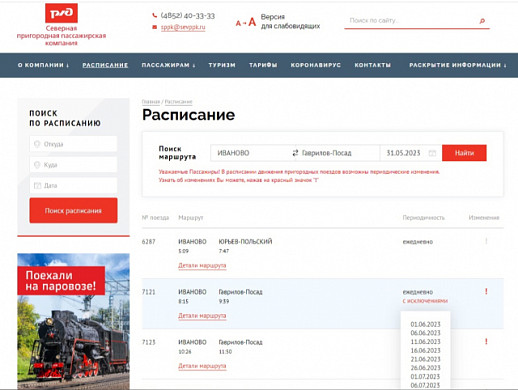This screenshot has width=518, height=390.
Task: Open the Тарифы nav item
Action: (263, 65)
